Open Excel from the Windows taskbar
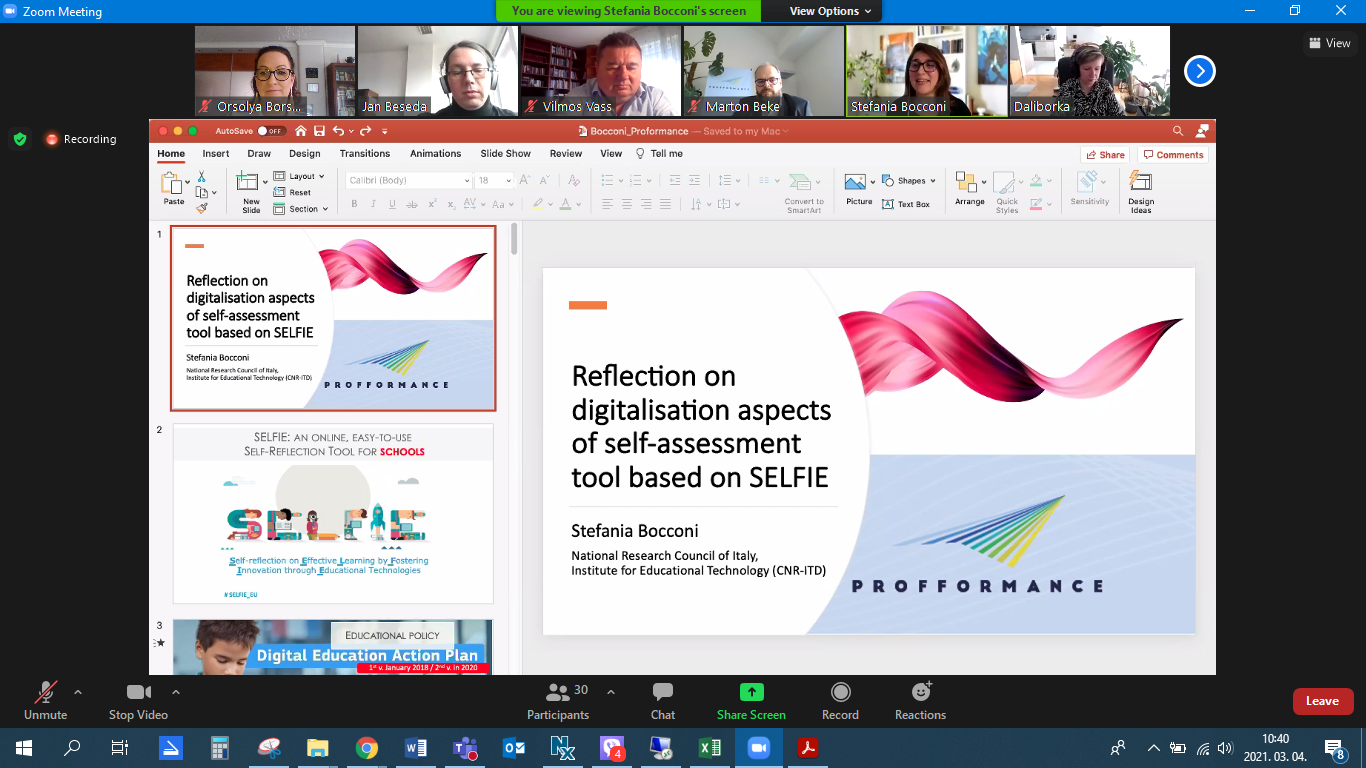Screen dimensions: 1366x768 pos(710,748)
